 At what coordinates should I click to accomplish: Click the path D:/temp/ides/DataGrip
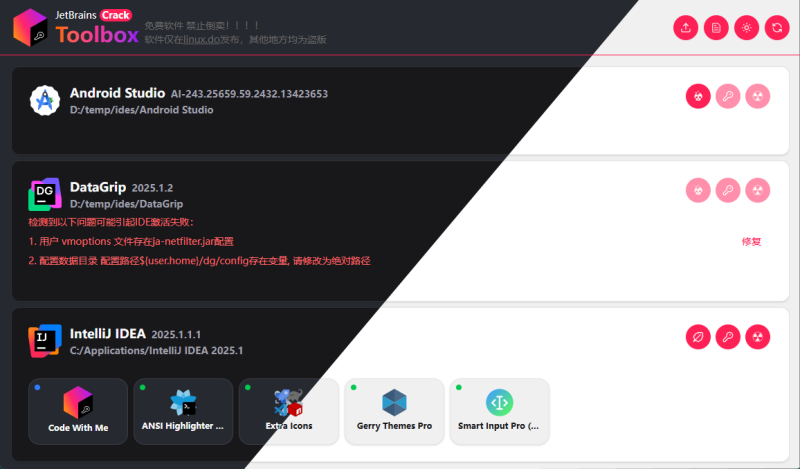[x=126, y=204]
